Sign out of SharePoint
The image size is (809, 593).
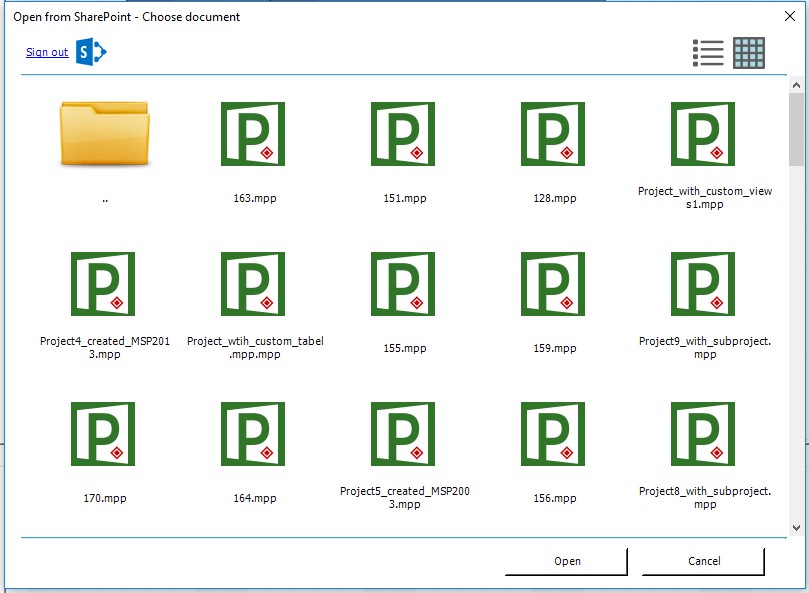tap(47, 52)
